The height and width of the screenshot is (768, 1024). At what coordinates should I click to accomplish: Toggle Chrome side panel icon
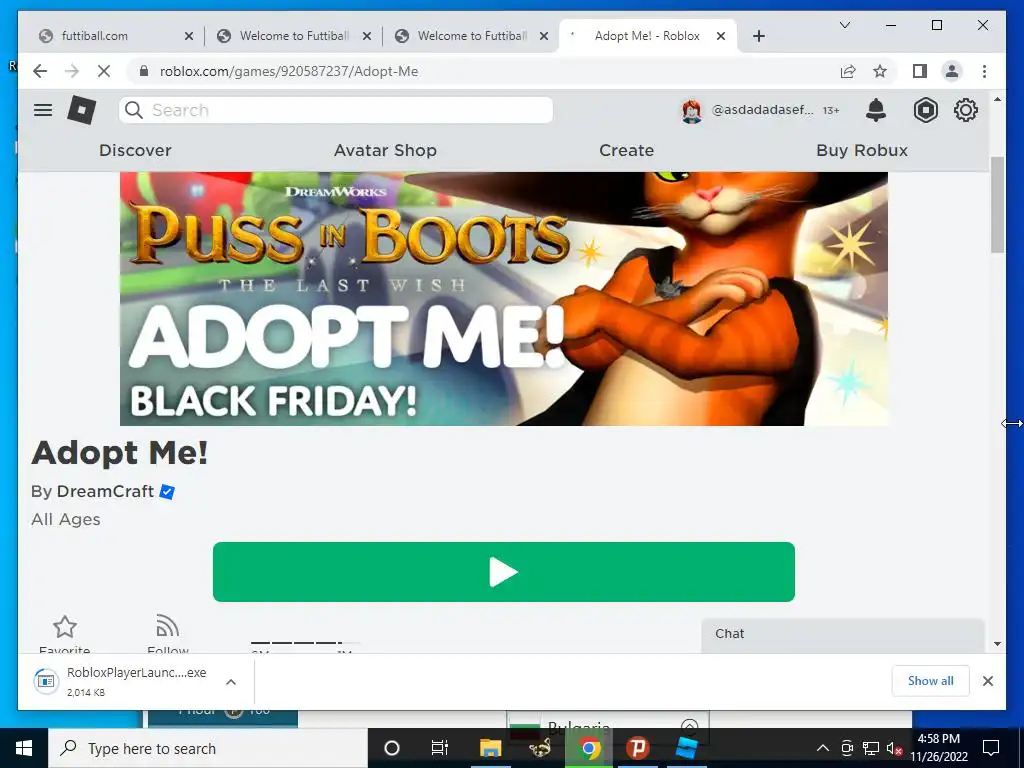(920, 71)
